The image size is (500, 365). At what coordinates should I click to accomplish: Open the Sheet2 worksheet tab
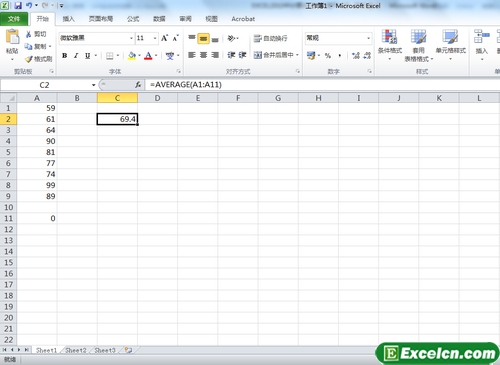[76, 350]
